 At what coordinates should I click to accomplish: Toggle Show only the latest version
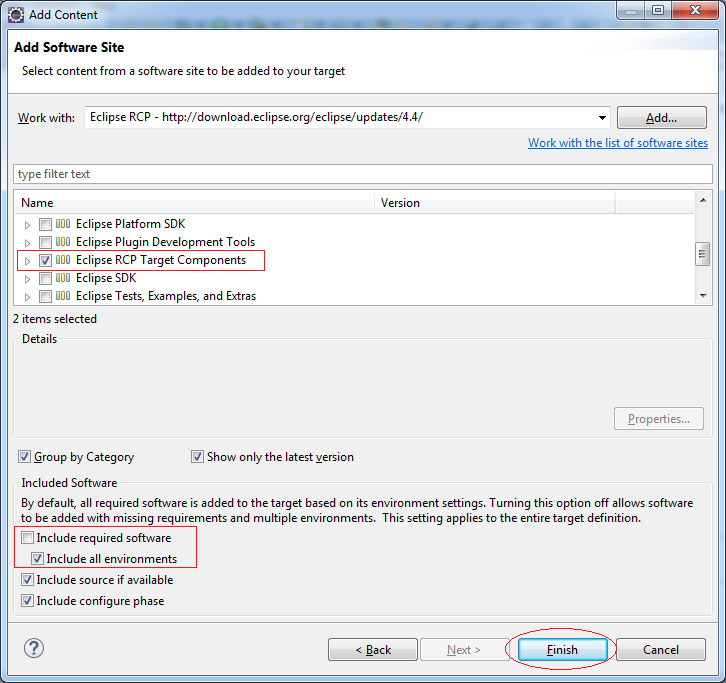pyautogui.click(x=197, y=457)
